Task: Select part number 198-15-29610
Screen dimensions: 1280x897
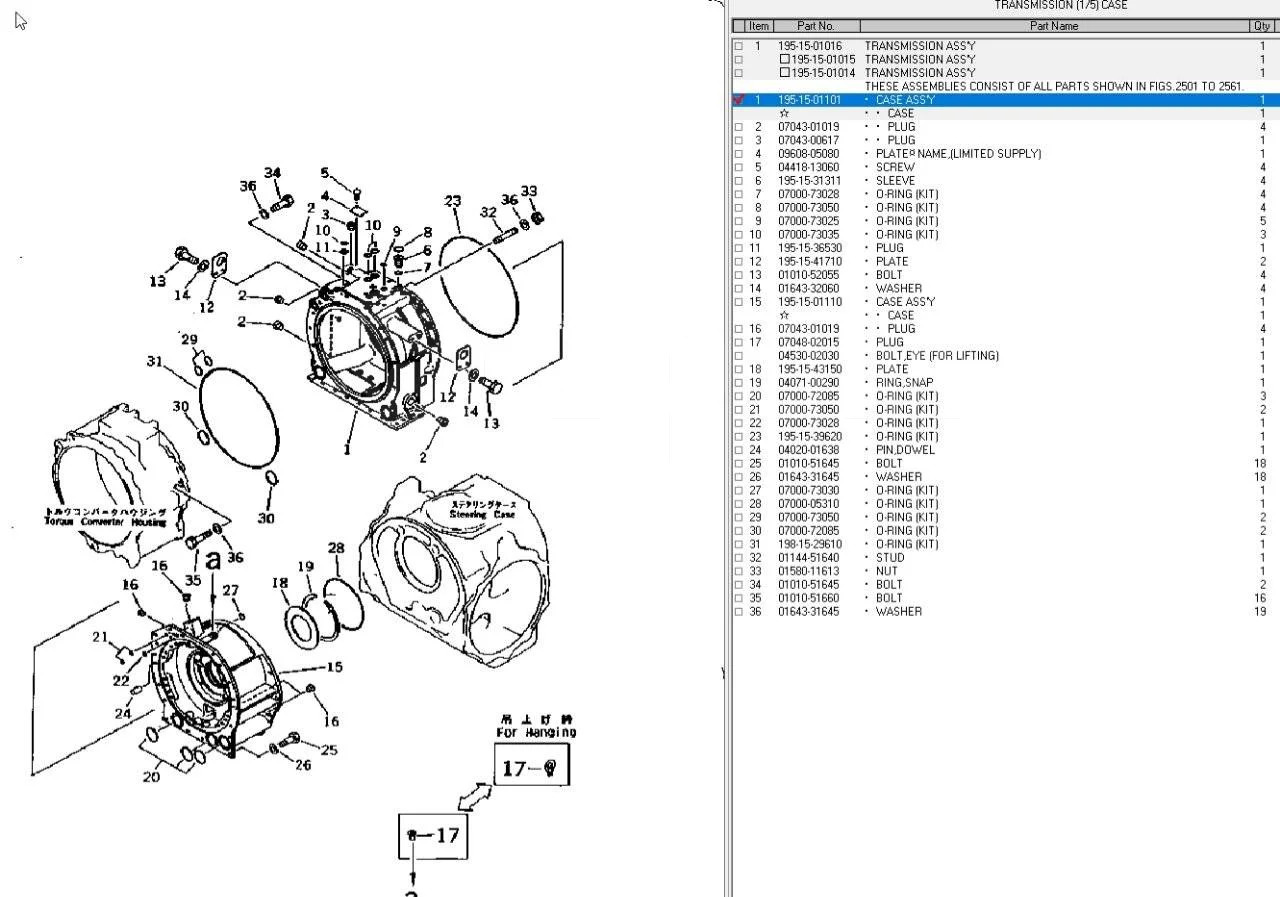Action: coord(809,545)
